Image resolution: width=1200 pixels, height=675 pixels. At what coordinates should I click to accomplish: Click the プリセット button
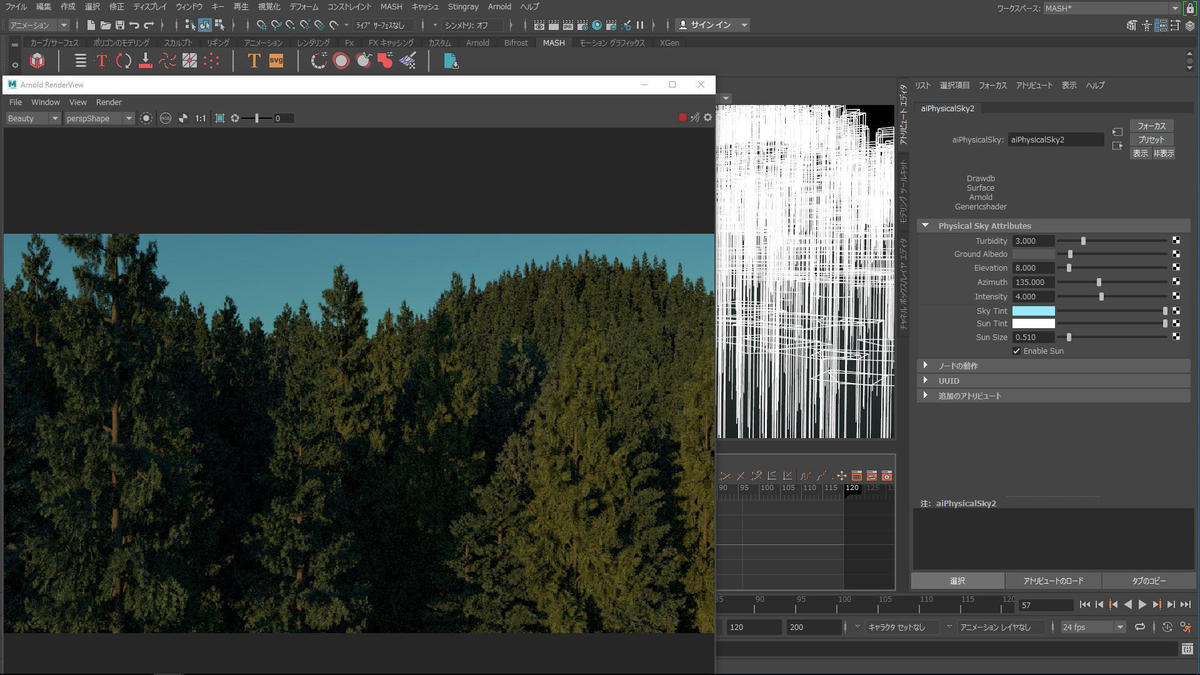pos(1152,140)
